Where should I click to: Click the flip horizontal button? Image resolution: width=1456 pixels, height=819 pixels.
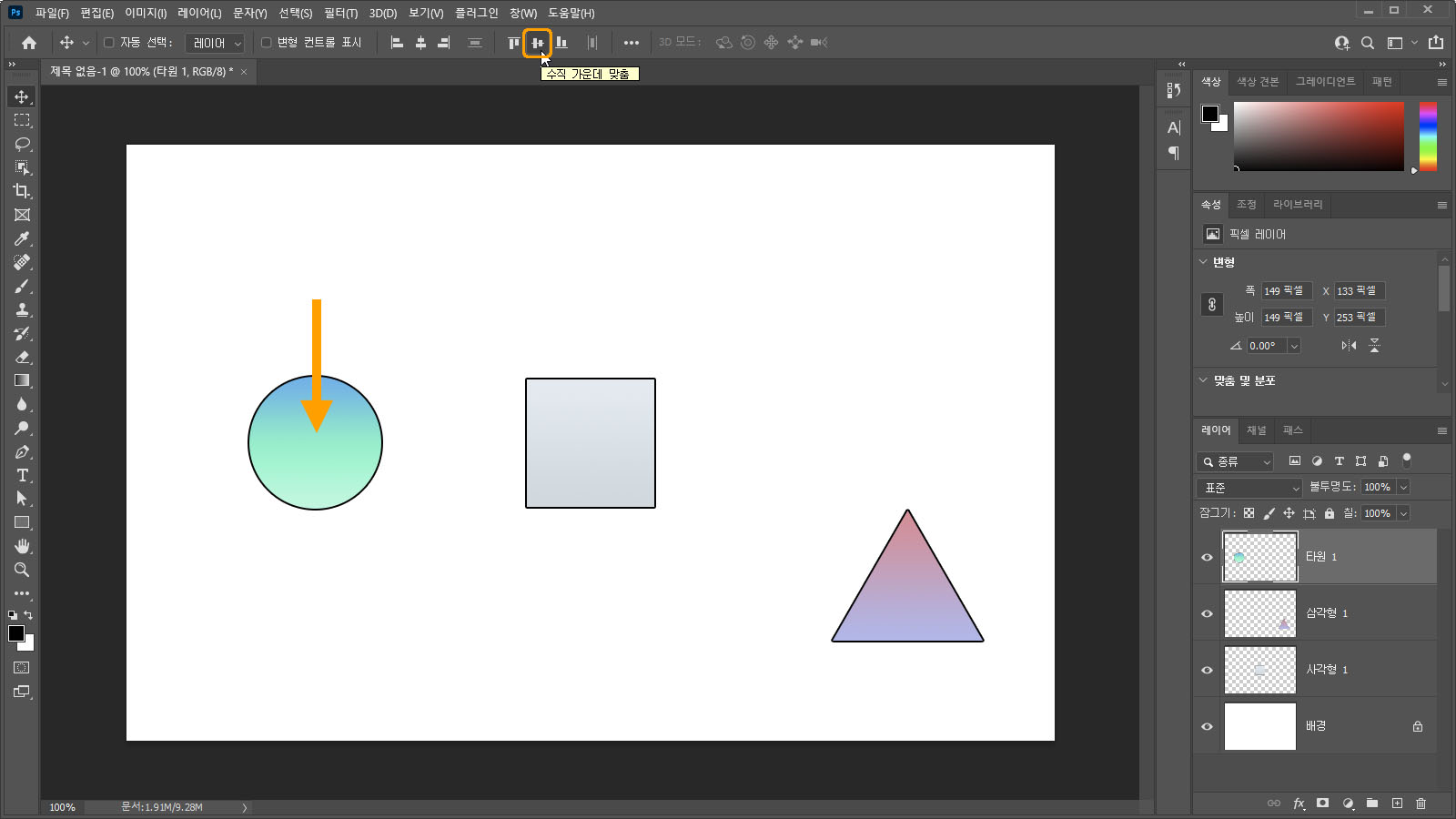point(1349,346)
